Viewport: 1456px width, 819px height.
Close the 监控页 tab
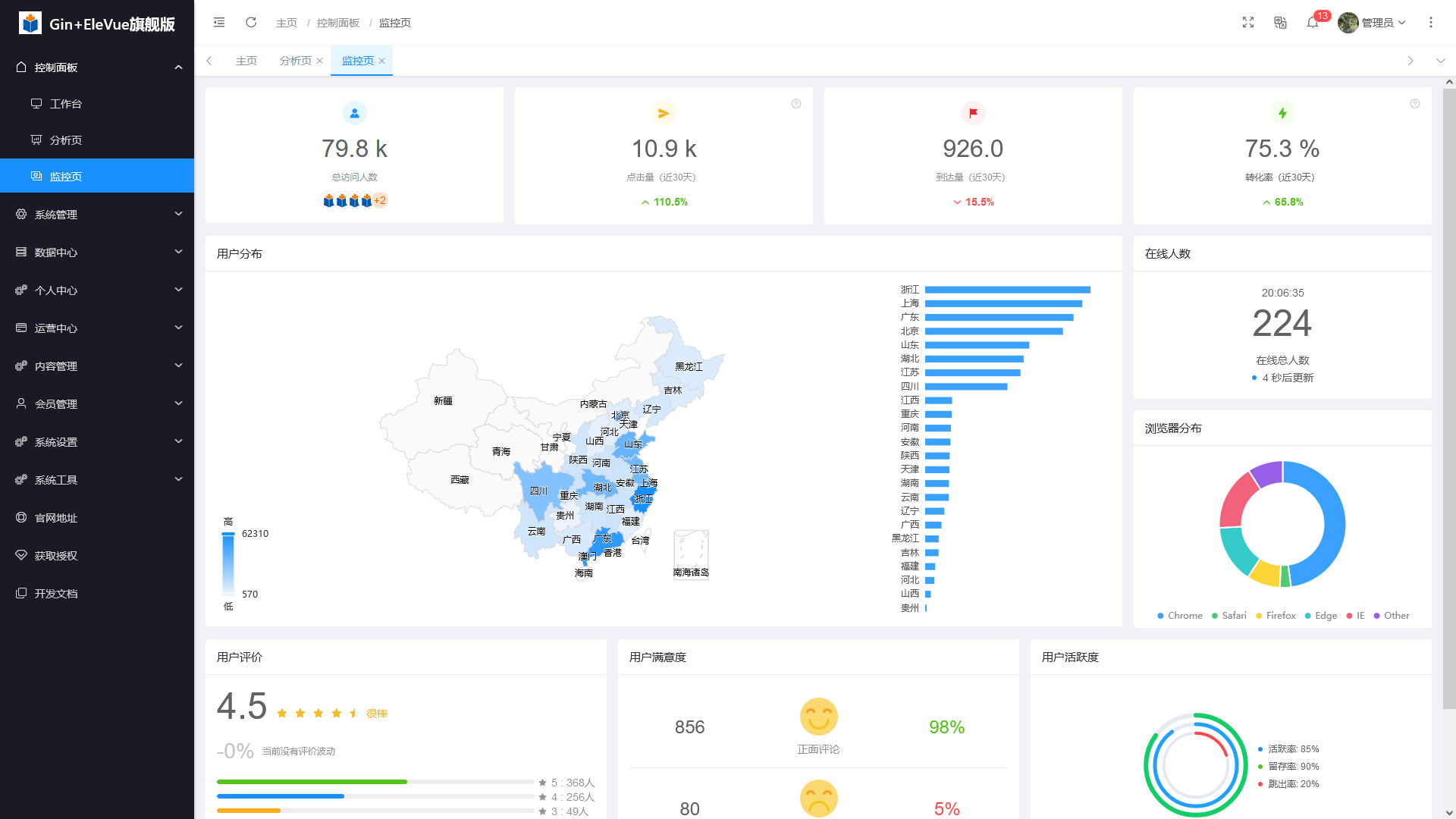pyautogui.click(x=382, y=61)
